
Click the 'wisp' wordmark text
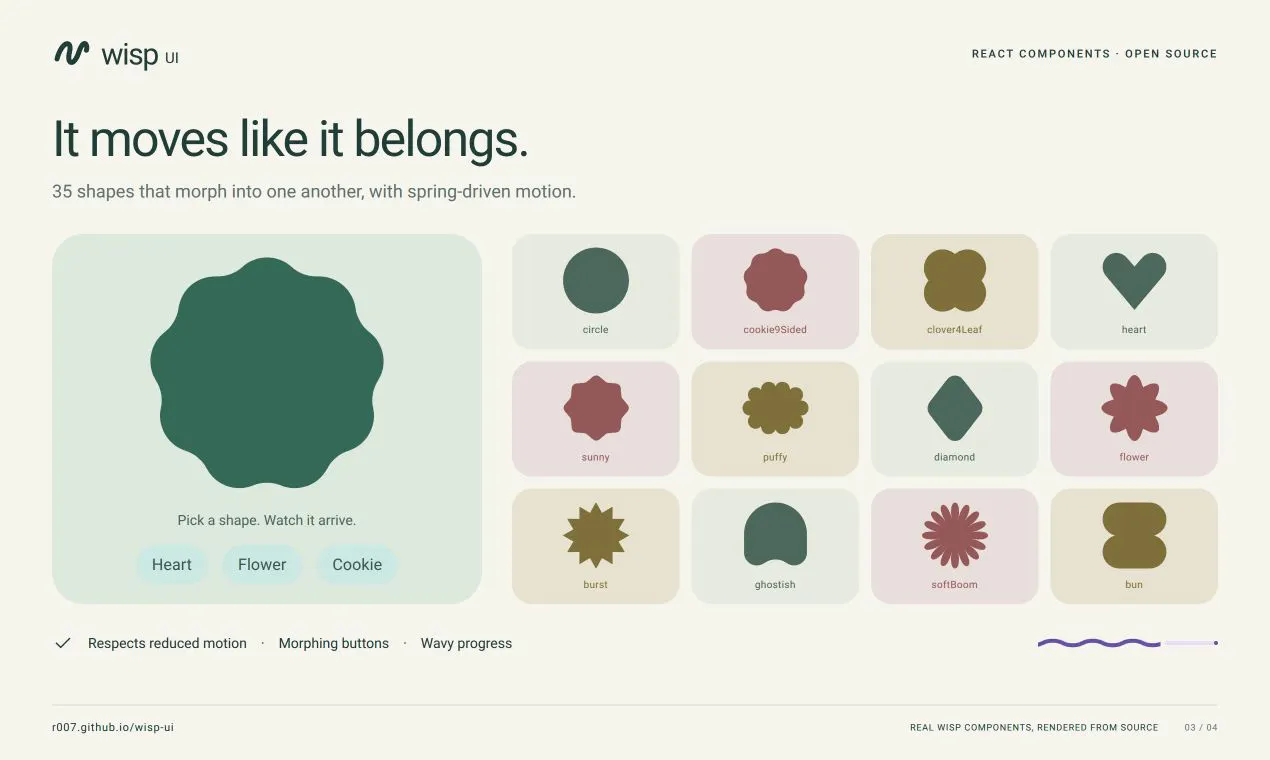(x=130, y=54)
